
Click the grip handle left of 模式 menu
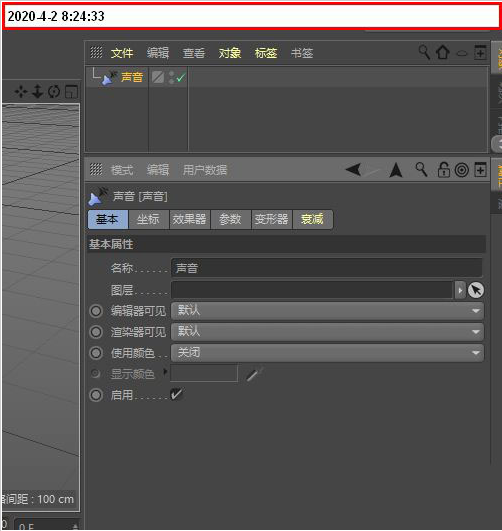coord(96,169)
